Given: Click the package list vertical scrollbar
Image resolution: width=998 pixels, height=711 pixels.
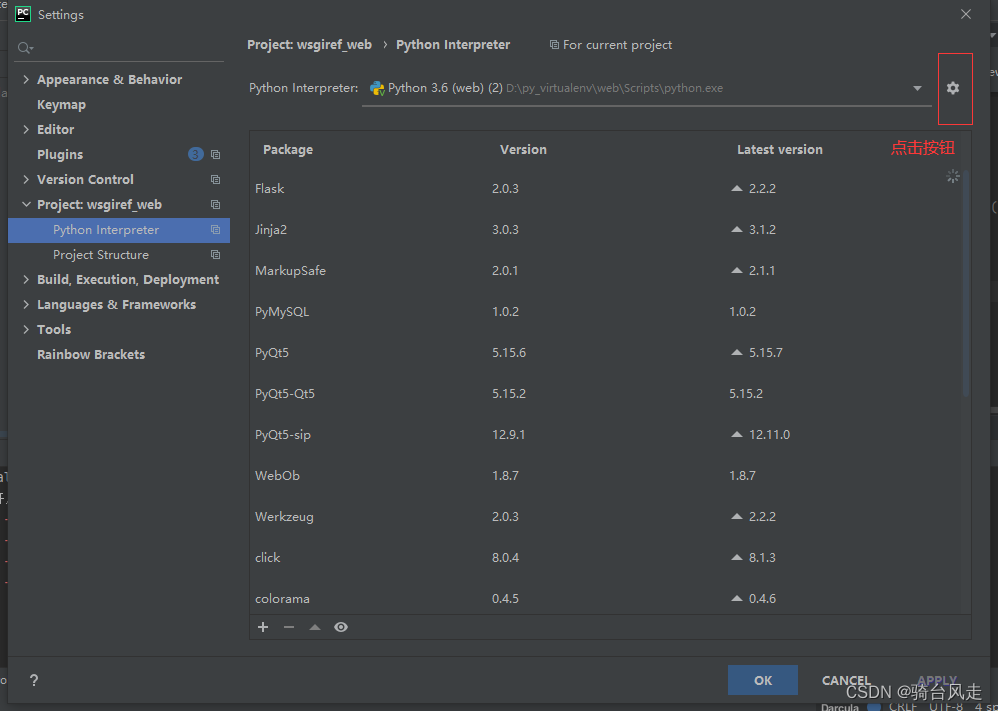Looking at the screenshot, I should click(966, 283).
